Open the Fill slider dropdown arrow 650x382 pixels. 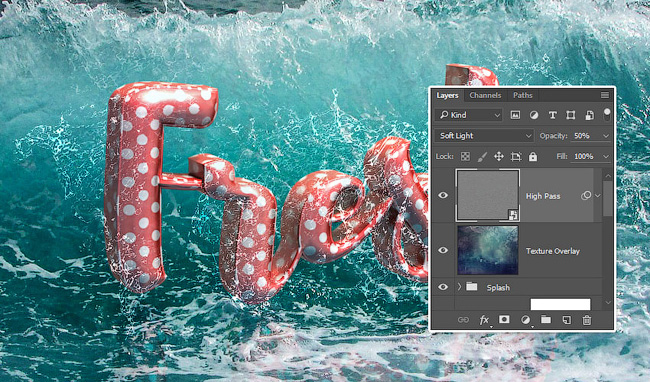coord(606,157)
